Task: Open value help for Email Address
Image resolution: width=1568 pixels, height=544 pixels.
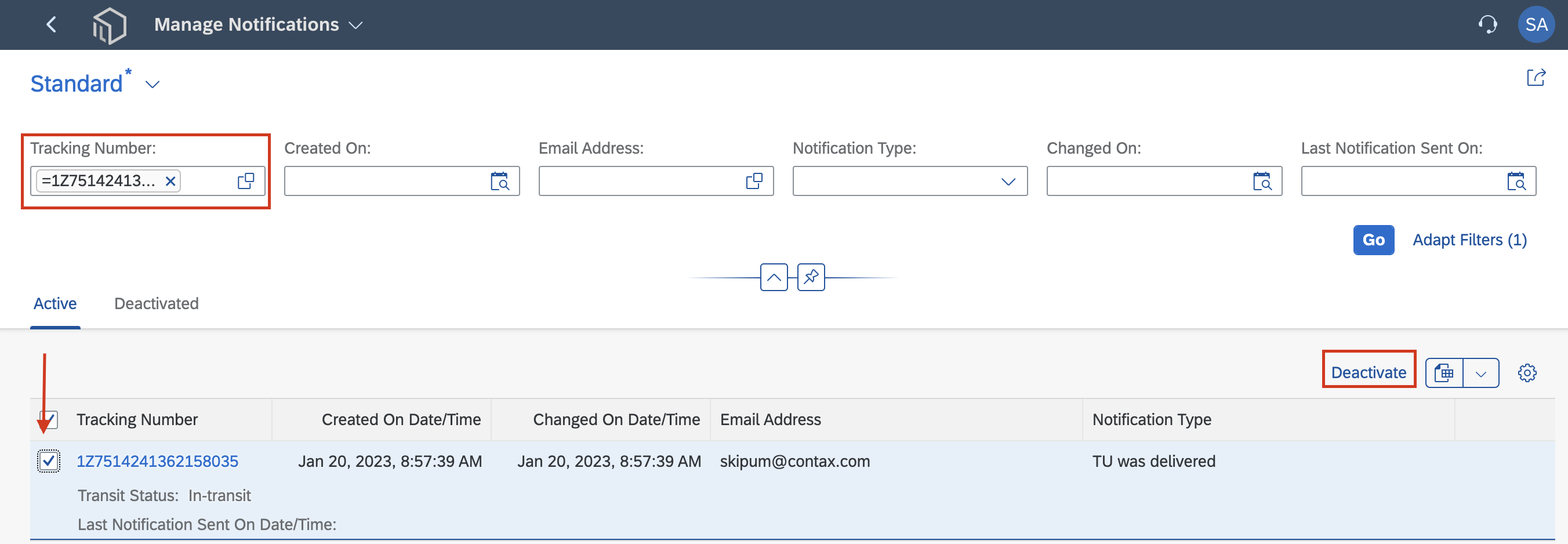Action: tap(754, 181)
